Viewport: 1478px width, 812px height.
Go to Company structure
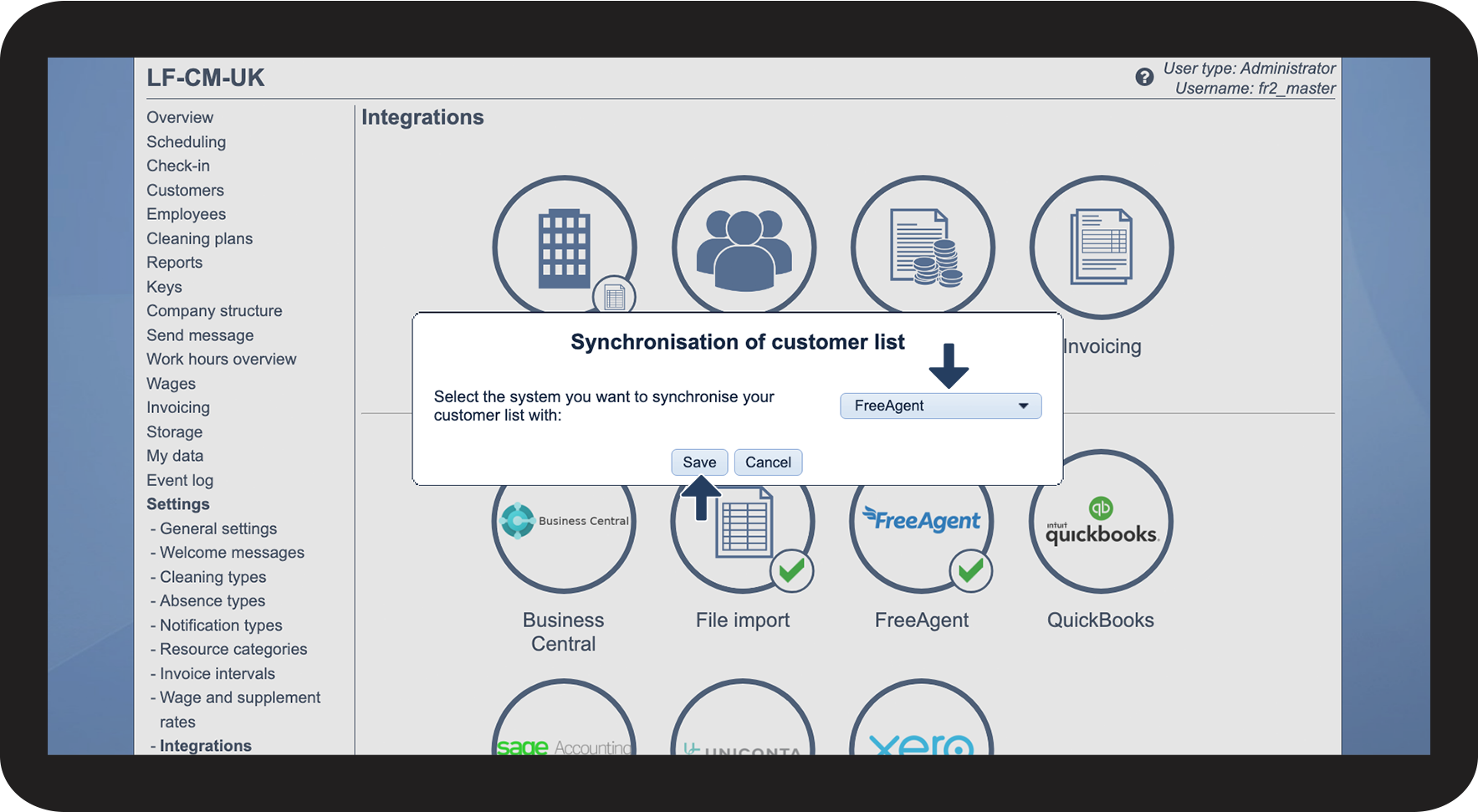pos(214,310)
